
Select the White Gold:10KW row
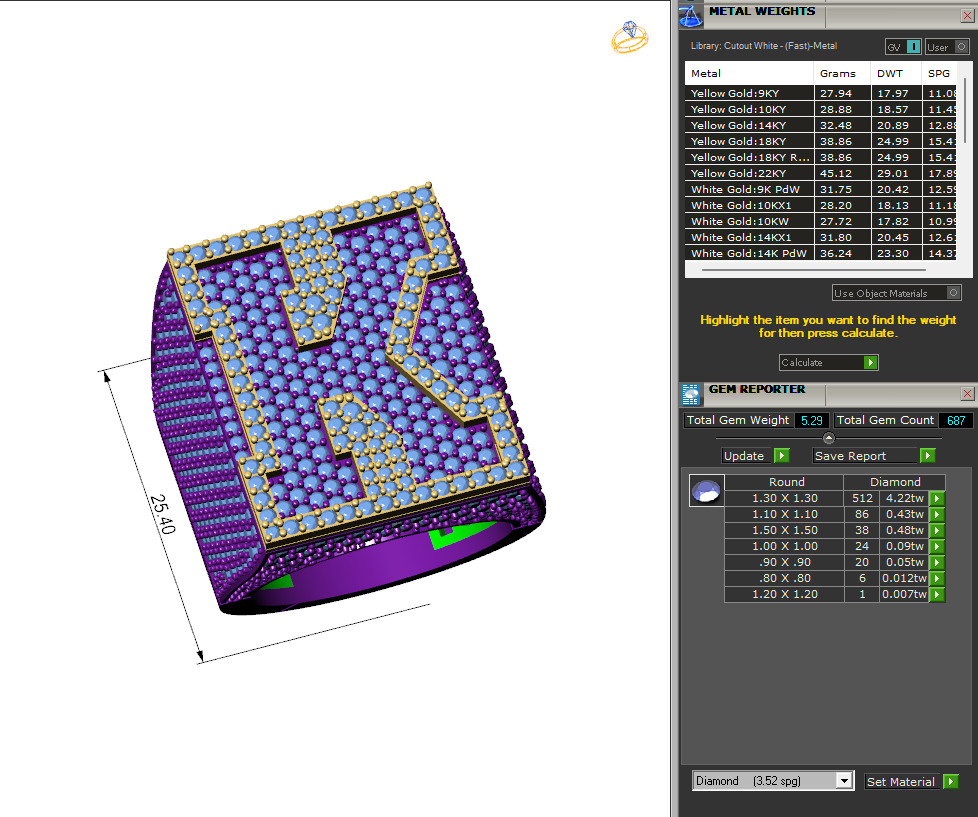coord(821,221)
